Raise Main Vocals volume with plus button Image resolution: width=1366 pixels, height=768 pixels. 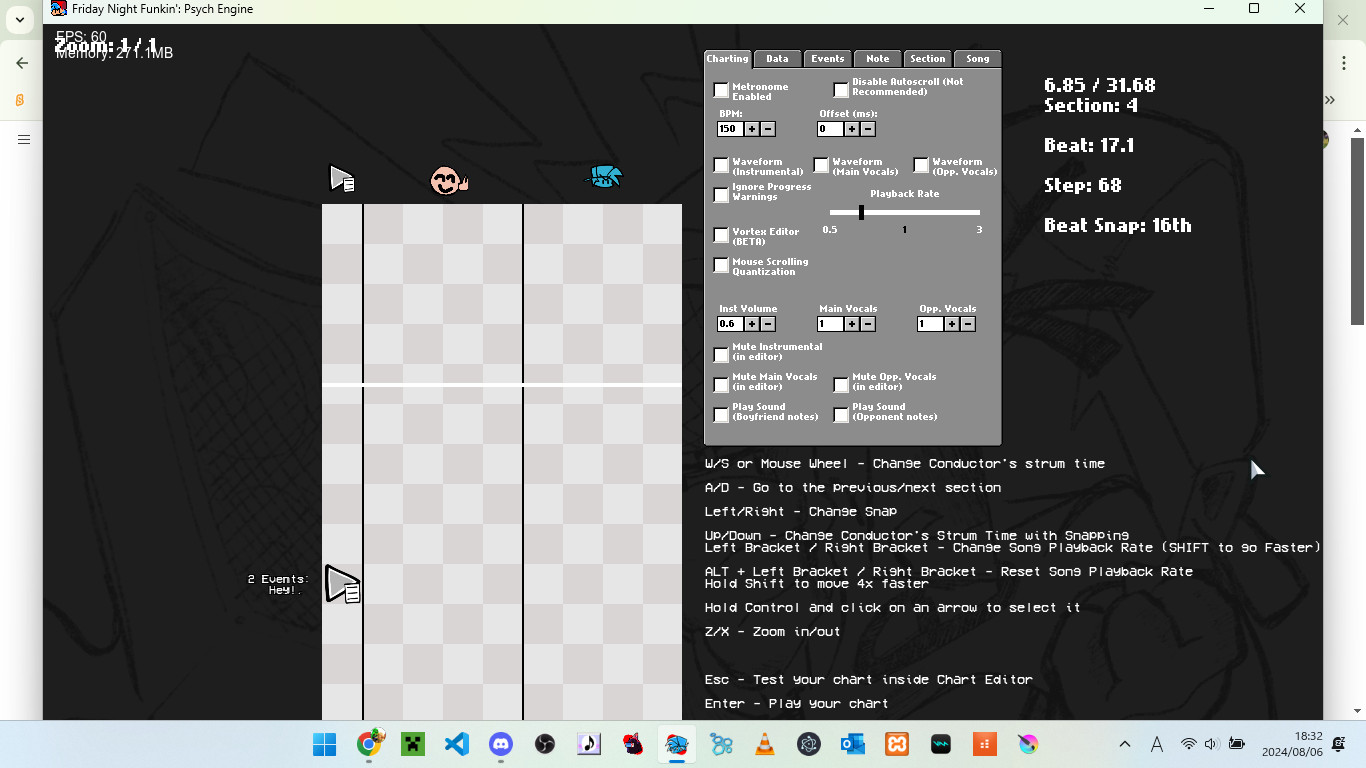pyautogui.click(x=852, y=324)
